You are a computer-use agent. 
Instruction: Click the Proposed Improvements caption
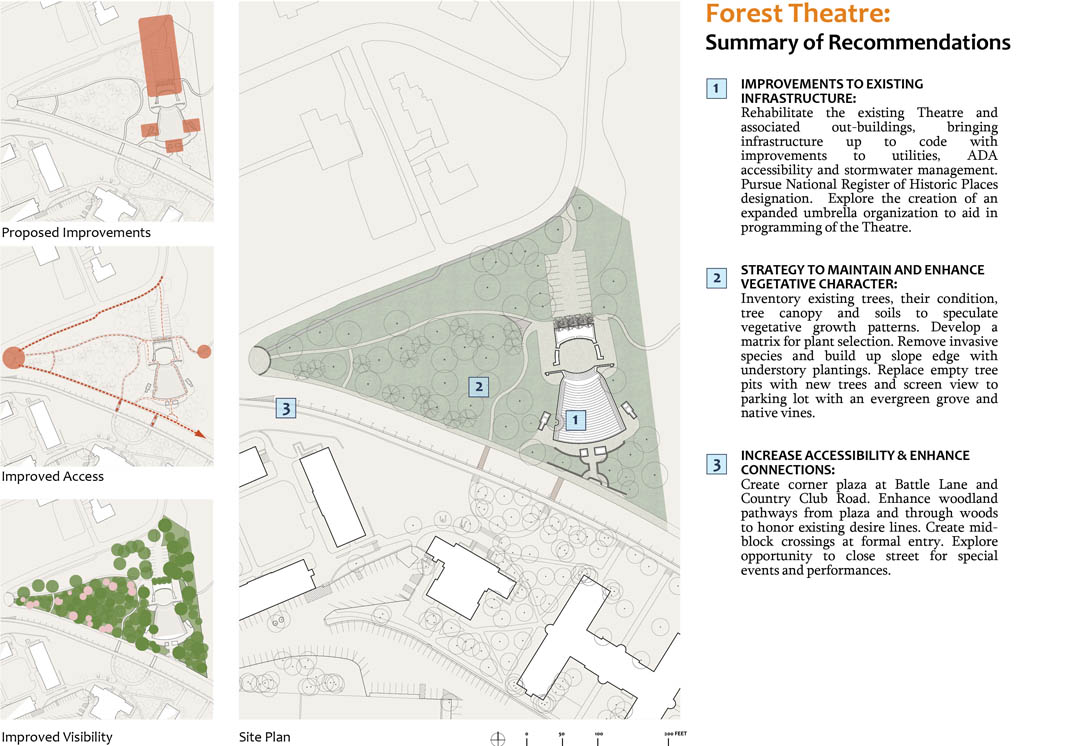click(76, 232)
